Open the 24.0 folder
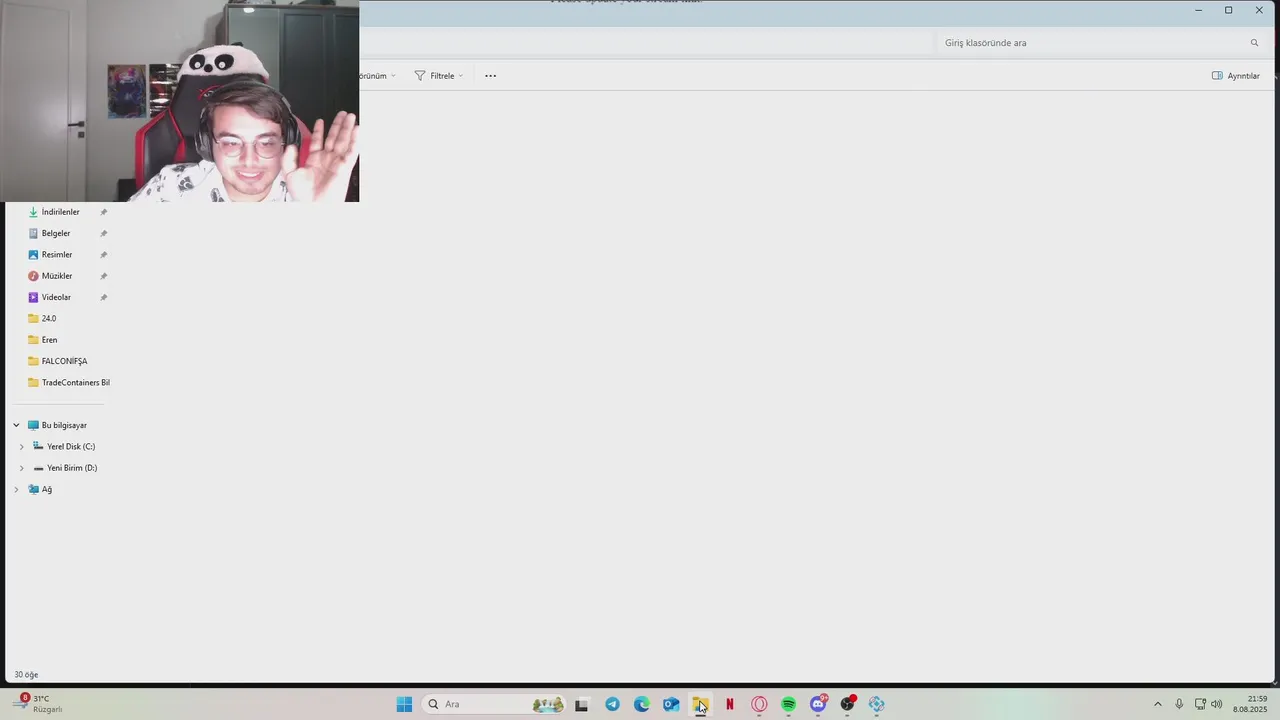This screenshot has width=1280, height=720. click(49, 319)
